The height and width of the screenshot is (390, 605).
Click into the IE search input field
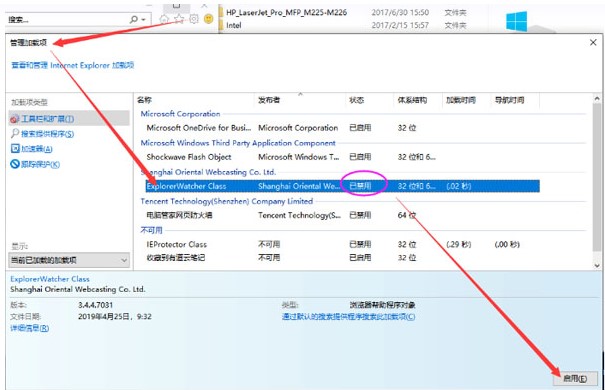68,19
